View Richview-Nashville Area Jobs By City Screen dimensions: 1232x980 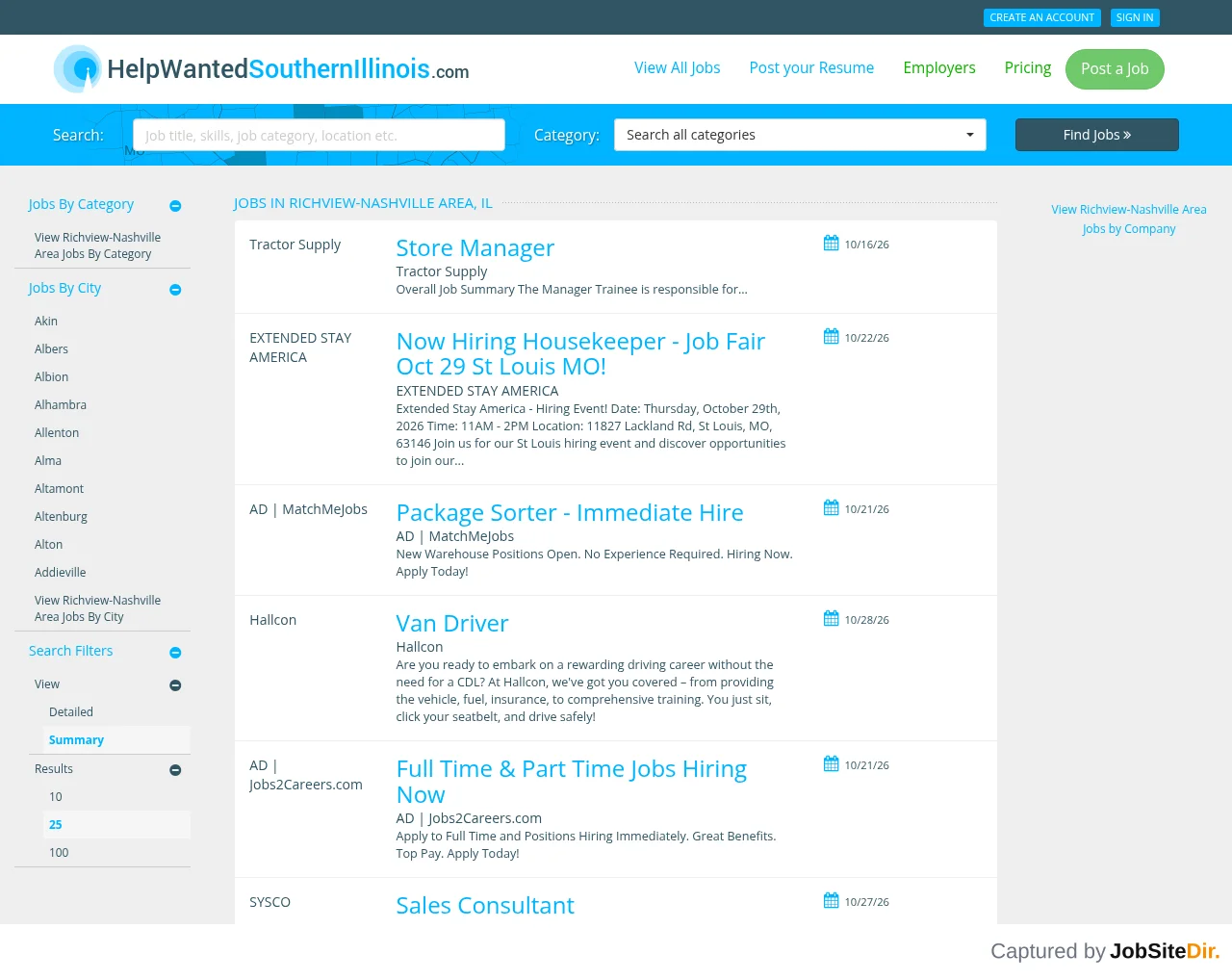coord(97,608)
